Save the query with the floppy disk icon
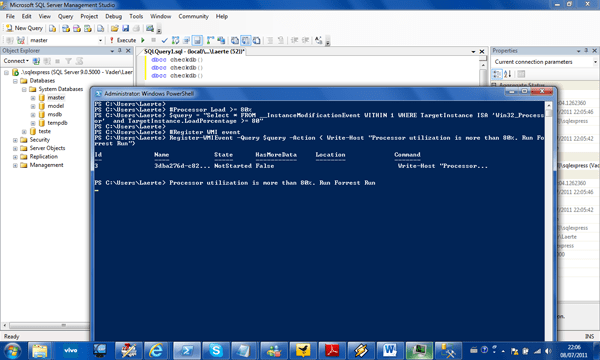The height and width of the screenshot is (360, 600). (126, 28)
